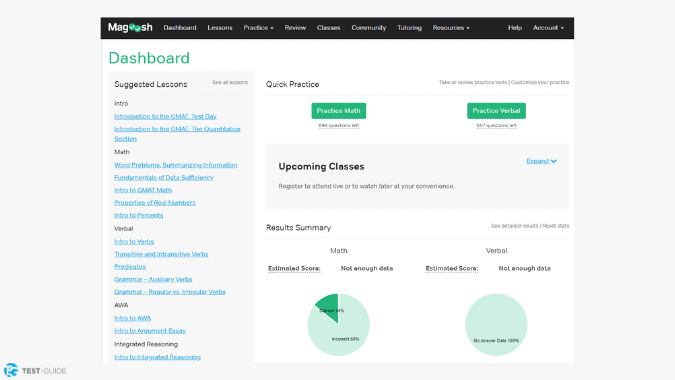Open Intro to Argument Essay lesson

click(150, 331)
